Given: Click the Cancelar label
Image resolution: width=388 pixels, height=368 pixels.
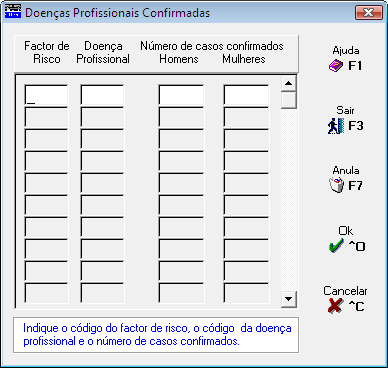Looking at the screenshot, I should pos(345,291).
